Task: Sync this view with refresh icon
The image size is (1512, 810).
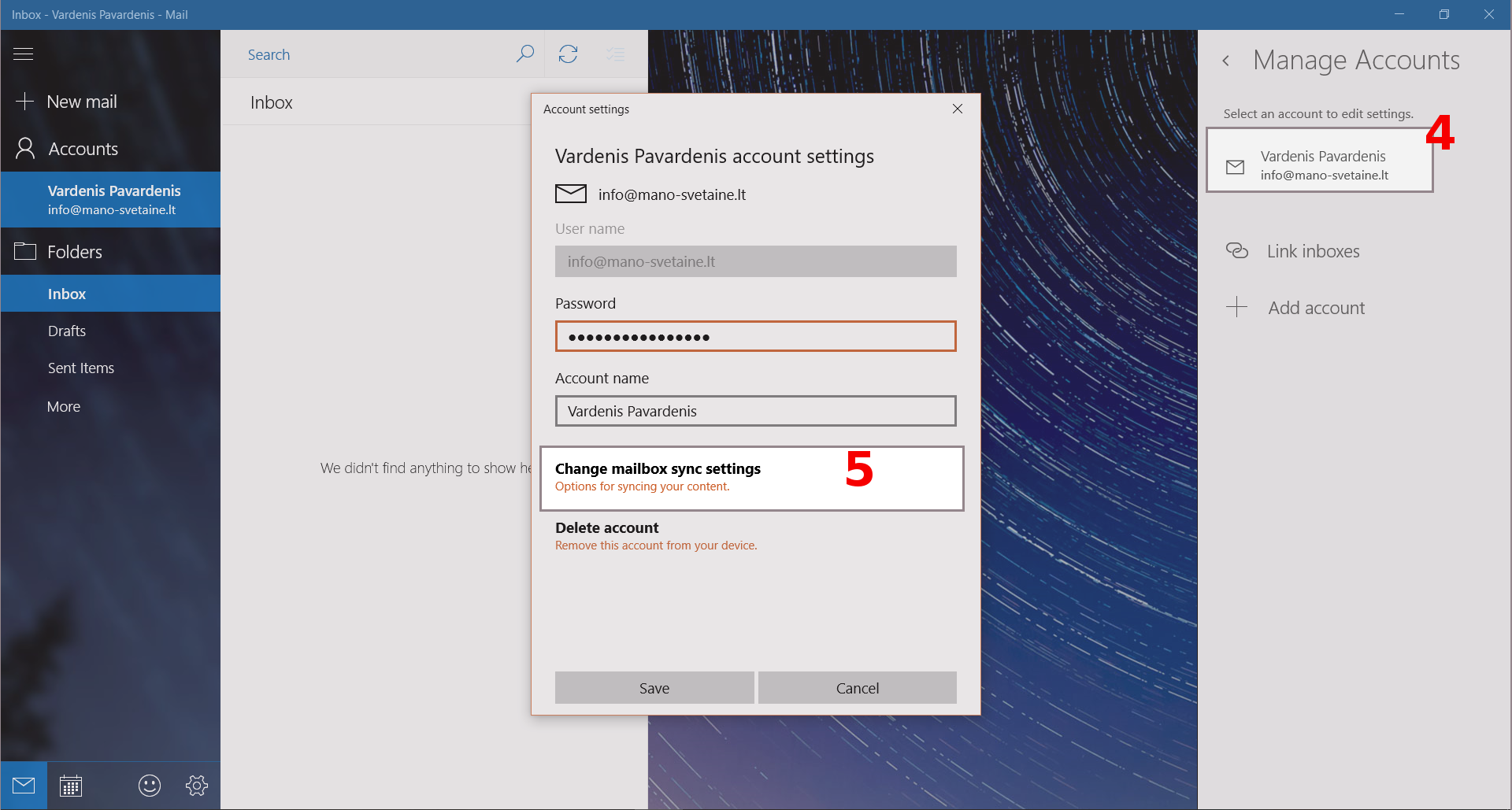Action: [568, 54]
